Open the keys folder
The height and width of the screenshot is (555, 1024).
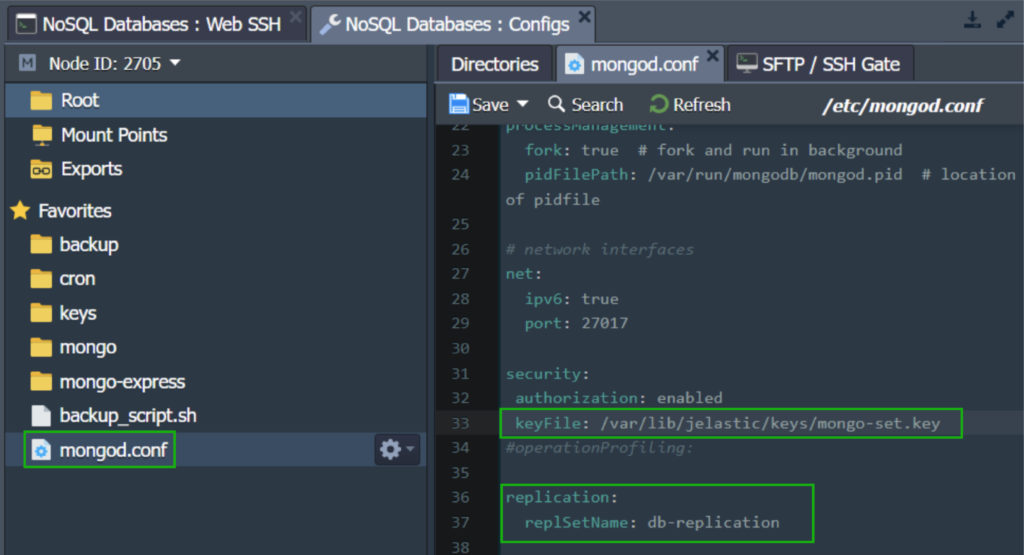click(63, 313)
